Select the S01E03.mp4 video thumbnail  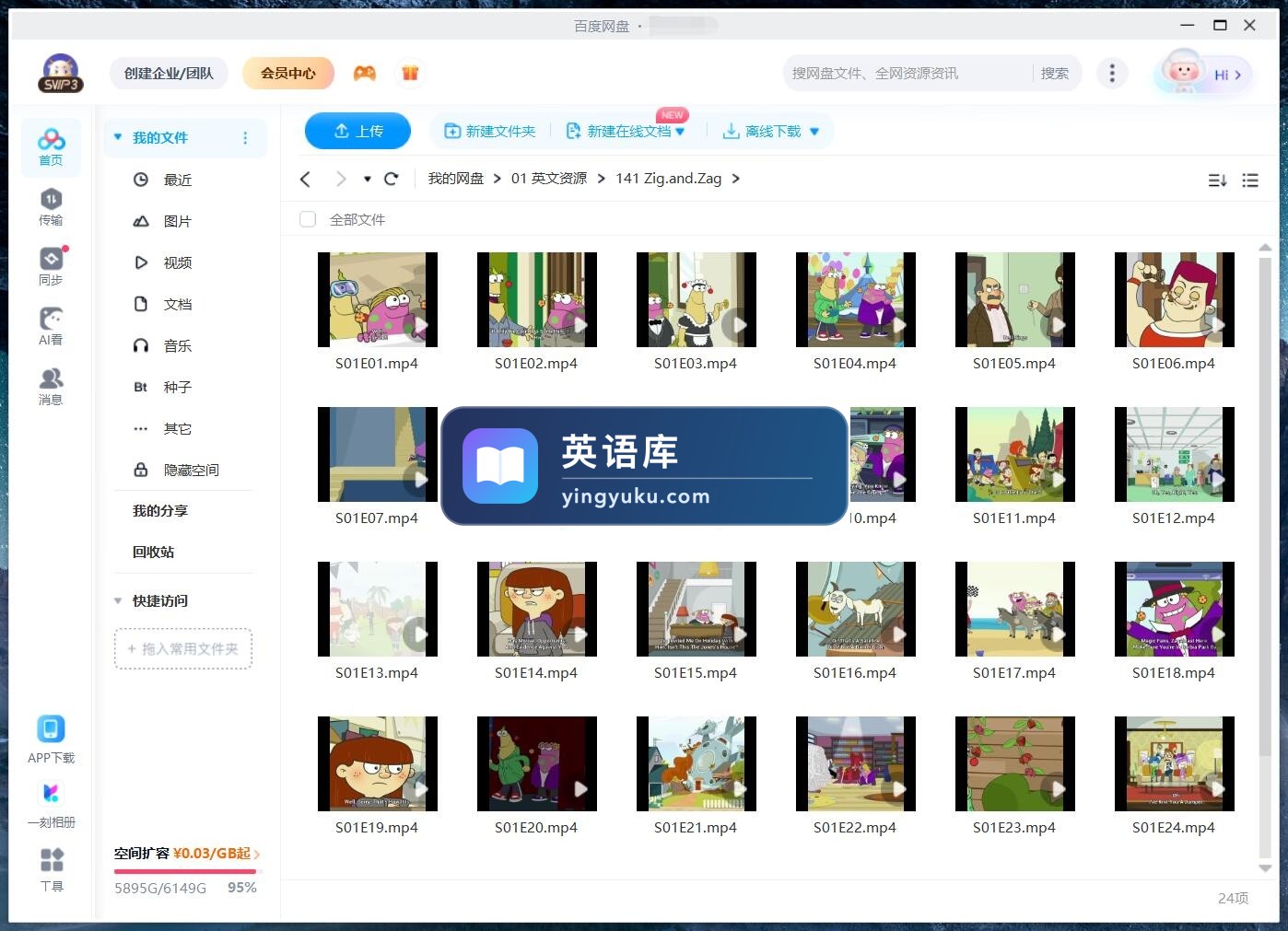coord(696,299)
